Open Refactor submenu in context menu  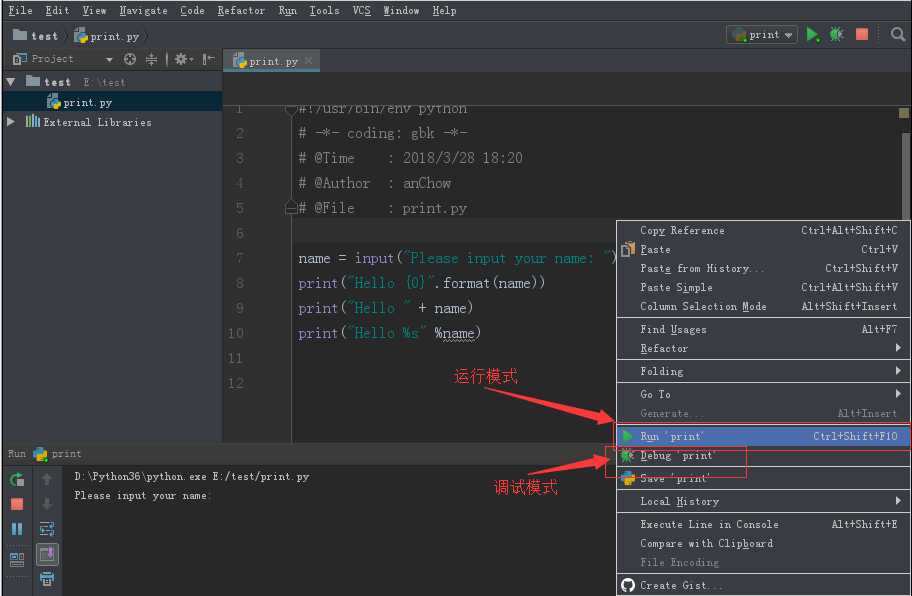[x=763, y=348]
